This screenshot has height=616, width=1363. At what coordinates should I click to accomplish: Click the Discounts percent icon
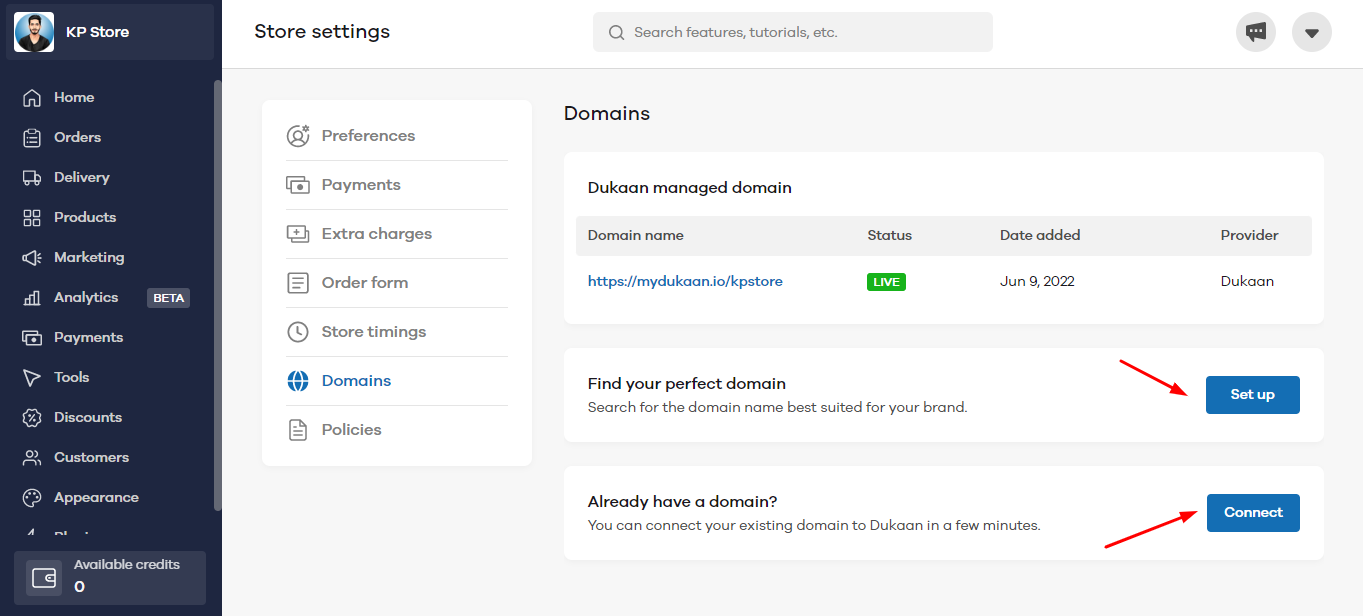(33, 417)
